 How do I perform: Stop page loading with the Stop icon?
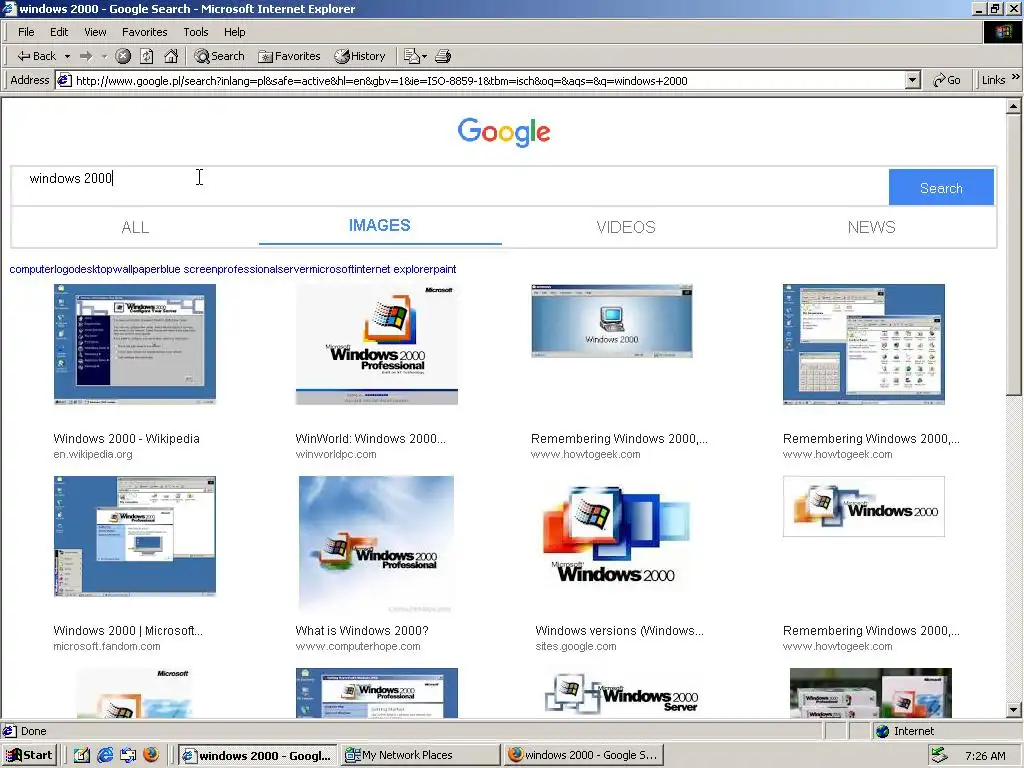[x=123, y=56]
